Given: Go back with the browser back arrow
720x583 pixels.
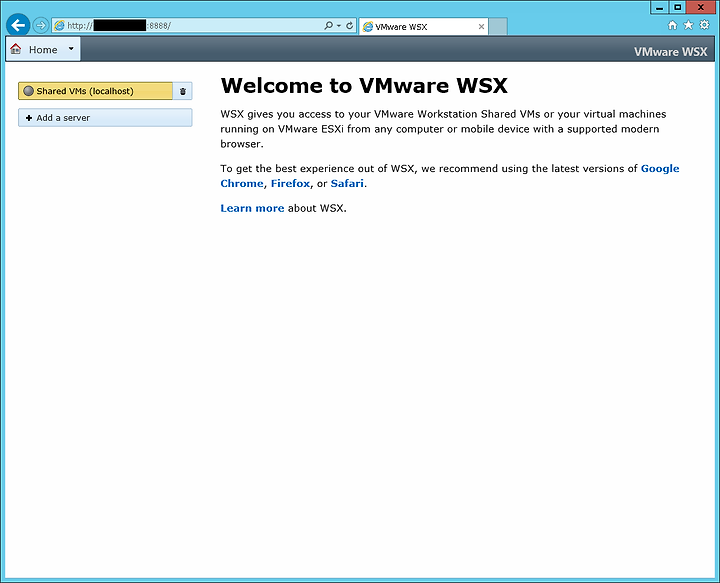Looking at the screenshot, I should pyautogui.click(x=18, y=25).
